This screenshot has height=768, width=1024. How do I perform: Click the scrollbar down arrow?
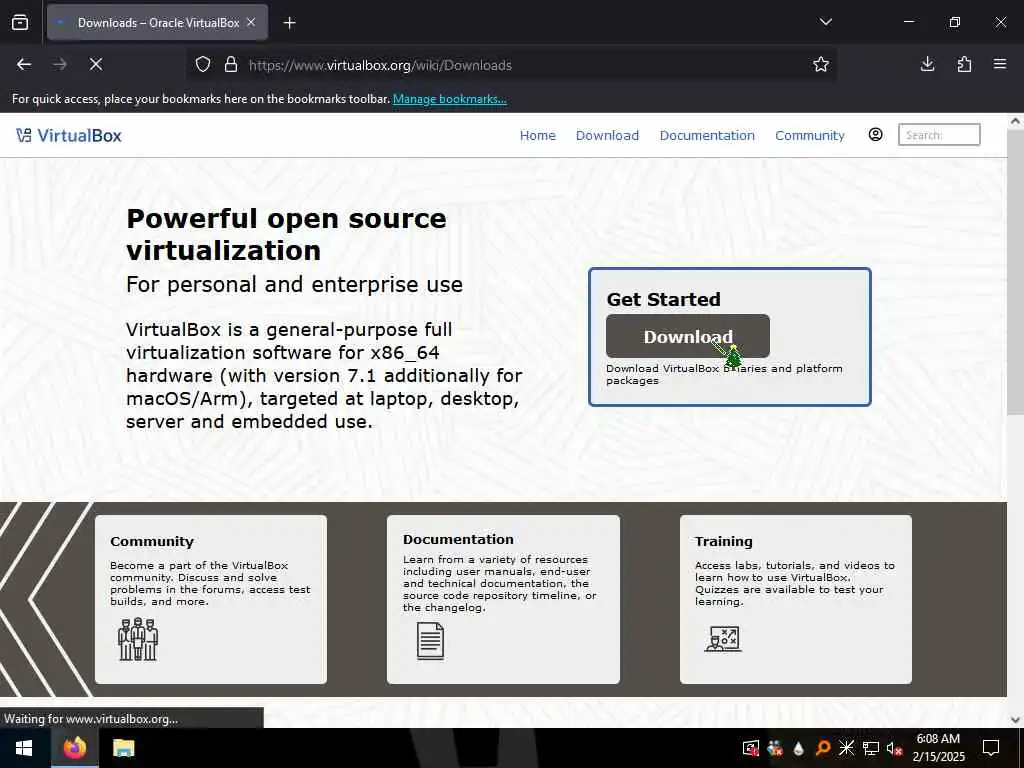coord(1016,719)
